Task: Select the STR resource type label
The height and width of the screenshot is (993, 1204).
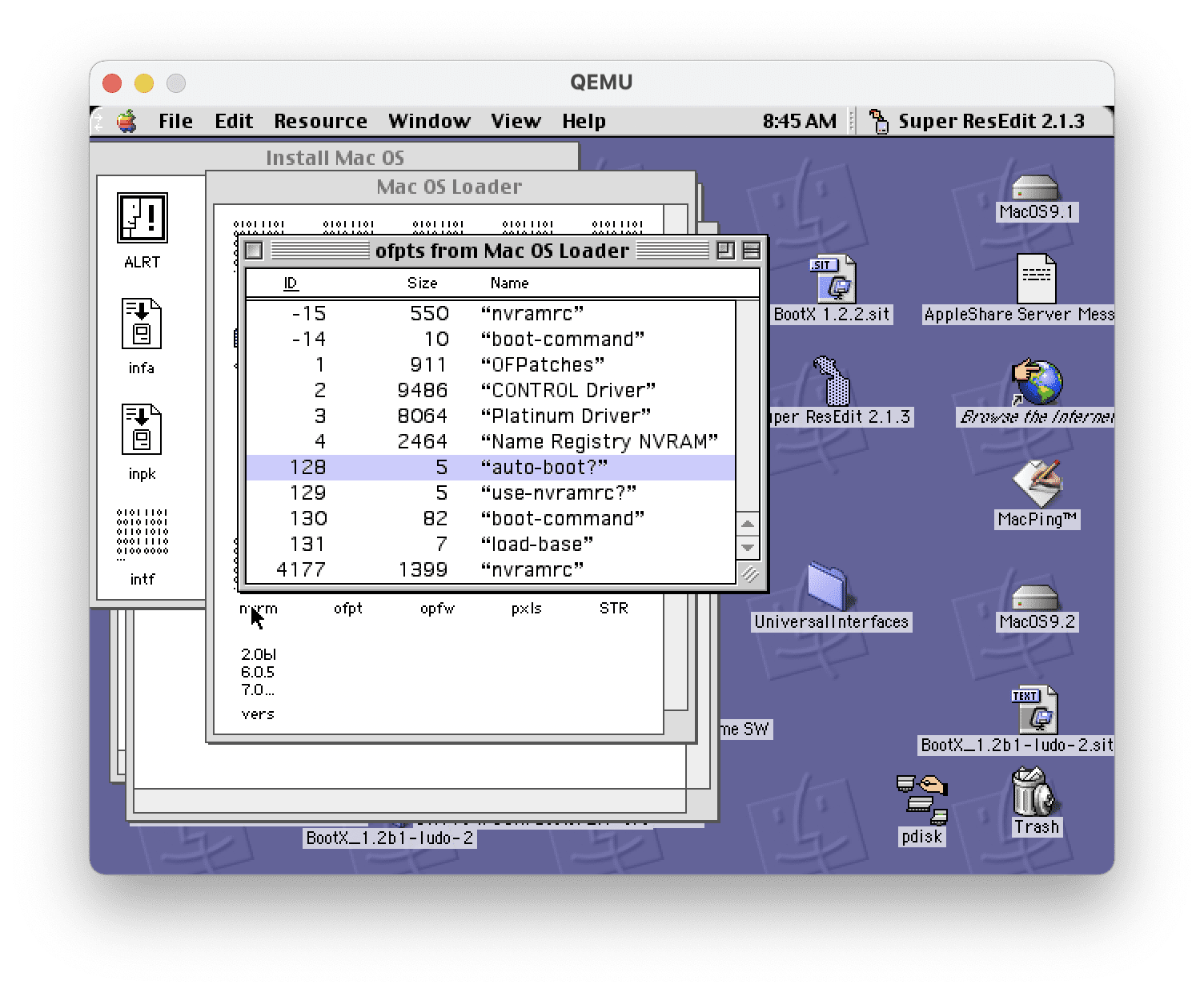Action: click(614, 609)
